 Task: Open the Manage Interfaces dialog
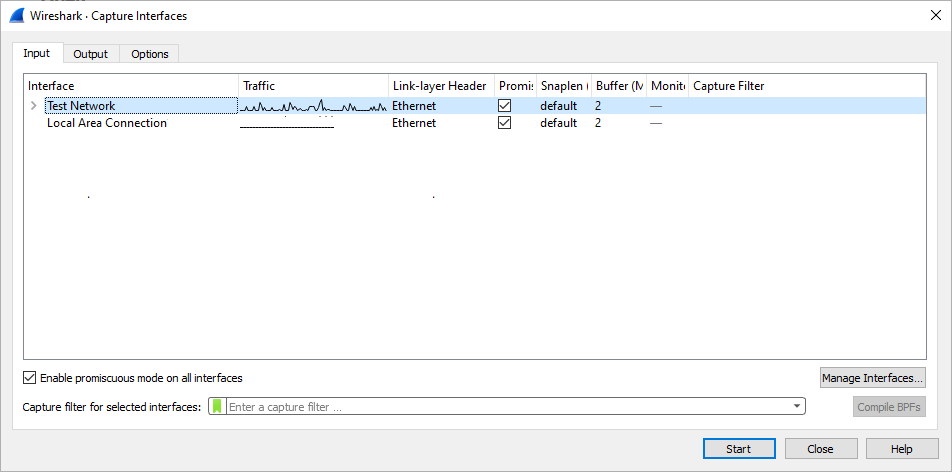(872, 378)
